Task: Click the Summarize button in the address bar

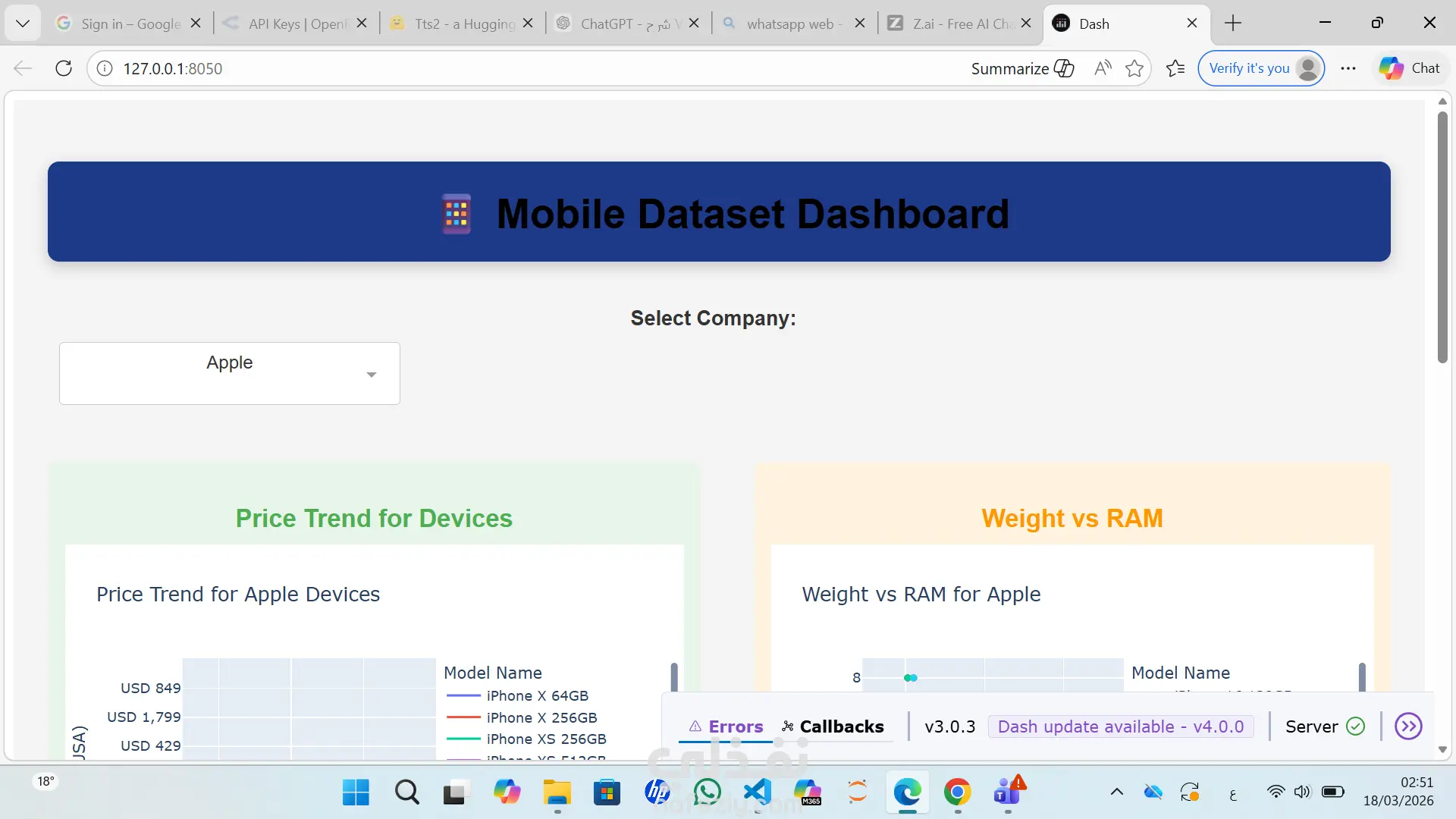Action: (x=1021, y=68)
